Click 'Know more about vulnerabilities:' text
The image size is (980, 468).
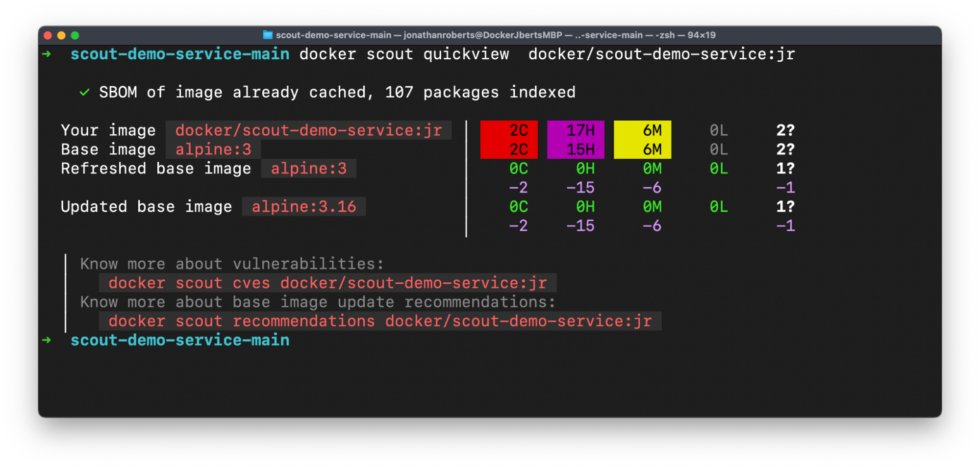pyautogui.click(x=232, y=264)
